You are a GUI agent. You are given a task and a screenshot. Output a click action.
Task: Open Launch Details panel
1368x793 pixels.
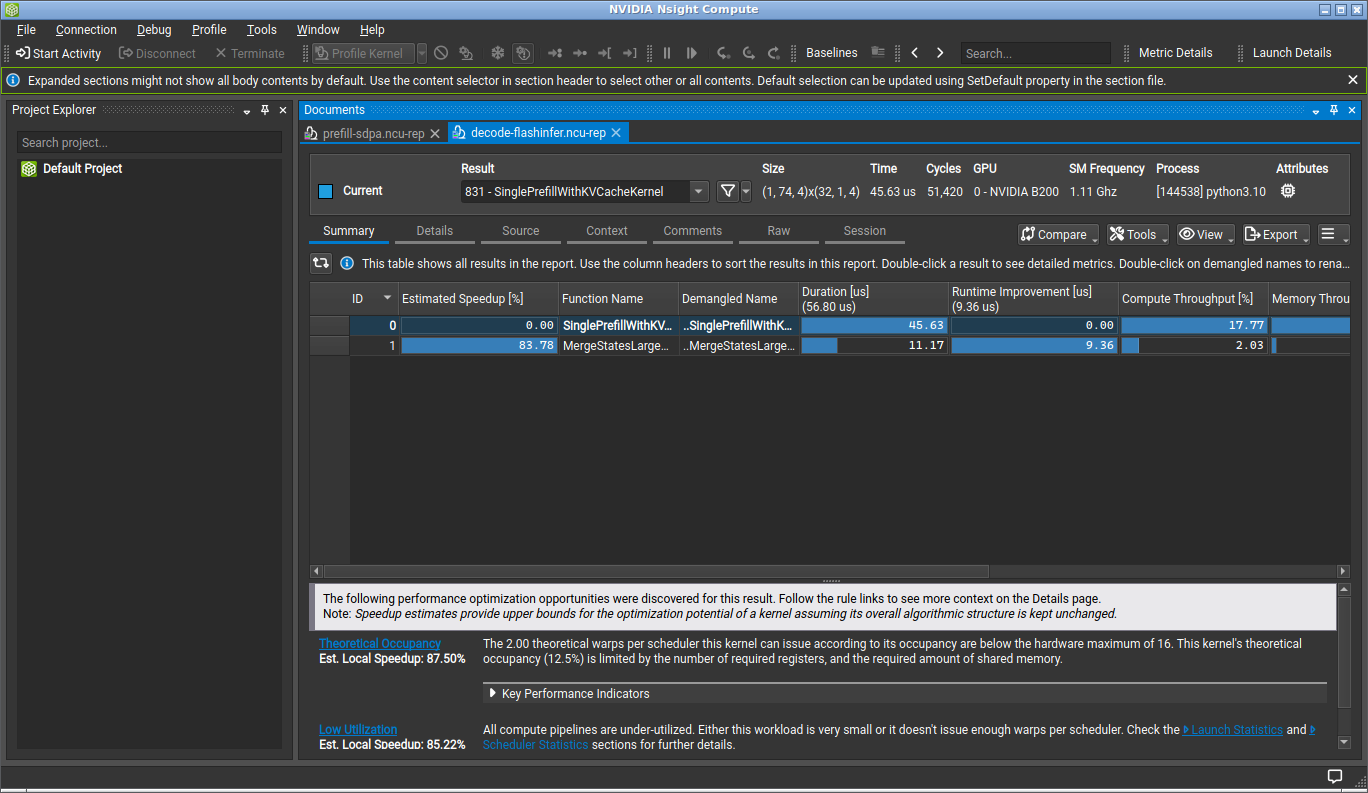click(1292, 53)
